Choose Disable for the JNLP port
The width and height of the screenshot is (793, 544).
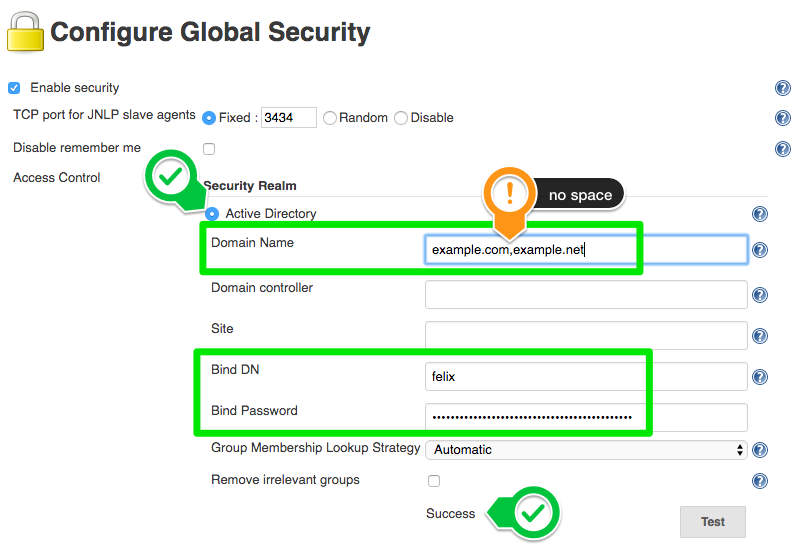click(x=401, y=118)
